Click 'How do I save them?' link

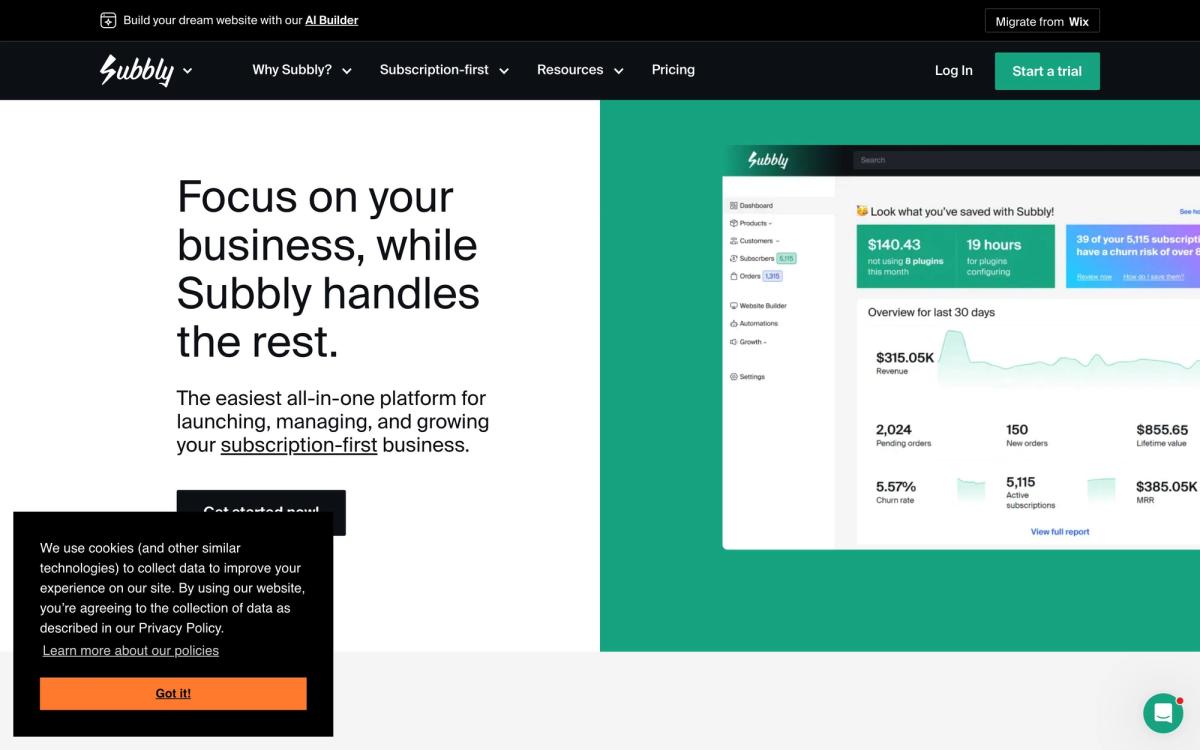tap(1154, 277)
